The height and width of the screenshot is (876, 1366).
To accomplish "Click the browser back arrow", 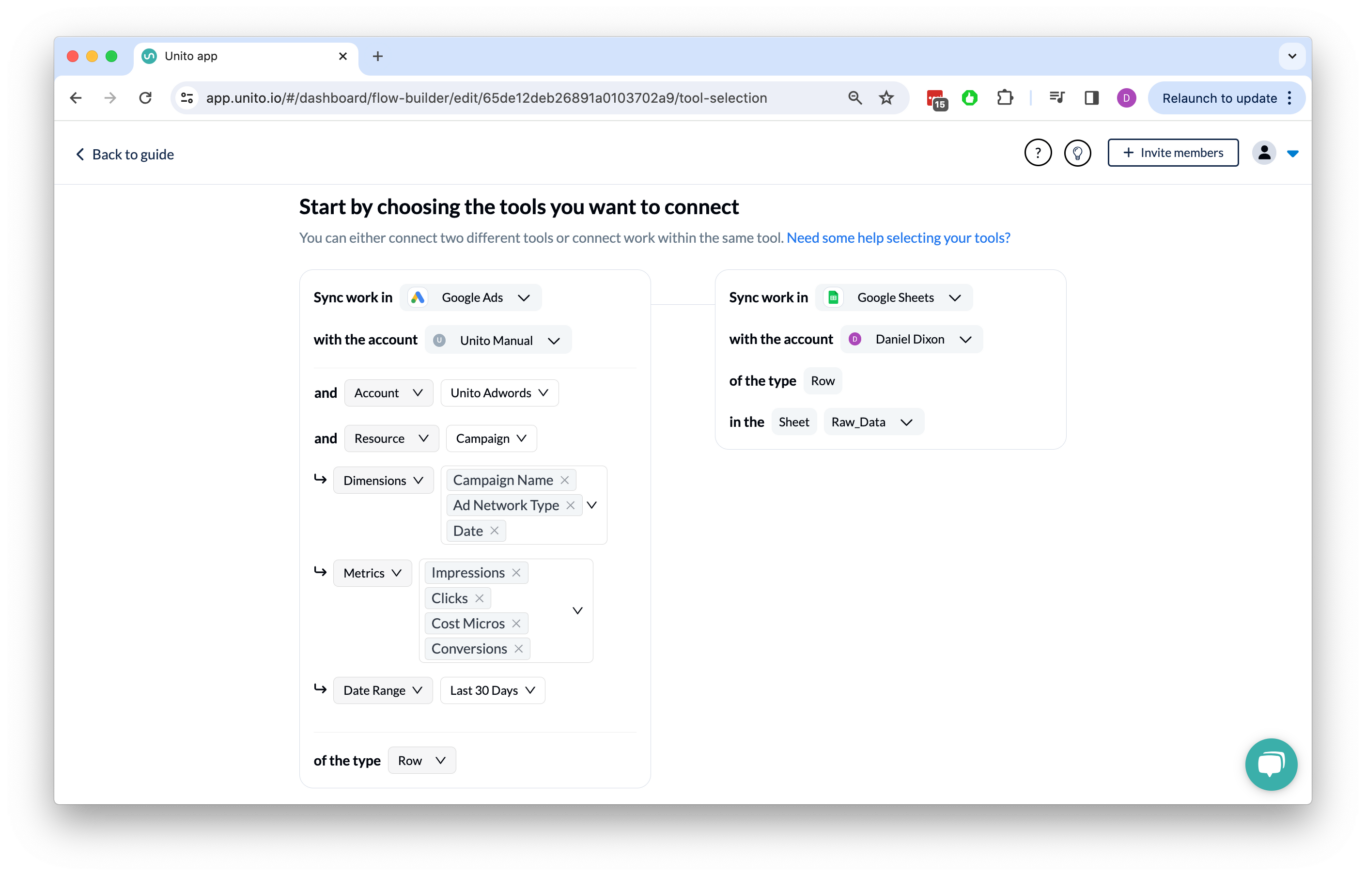I will (76, 98).
